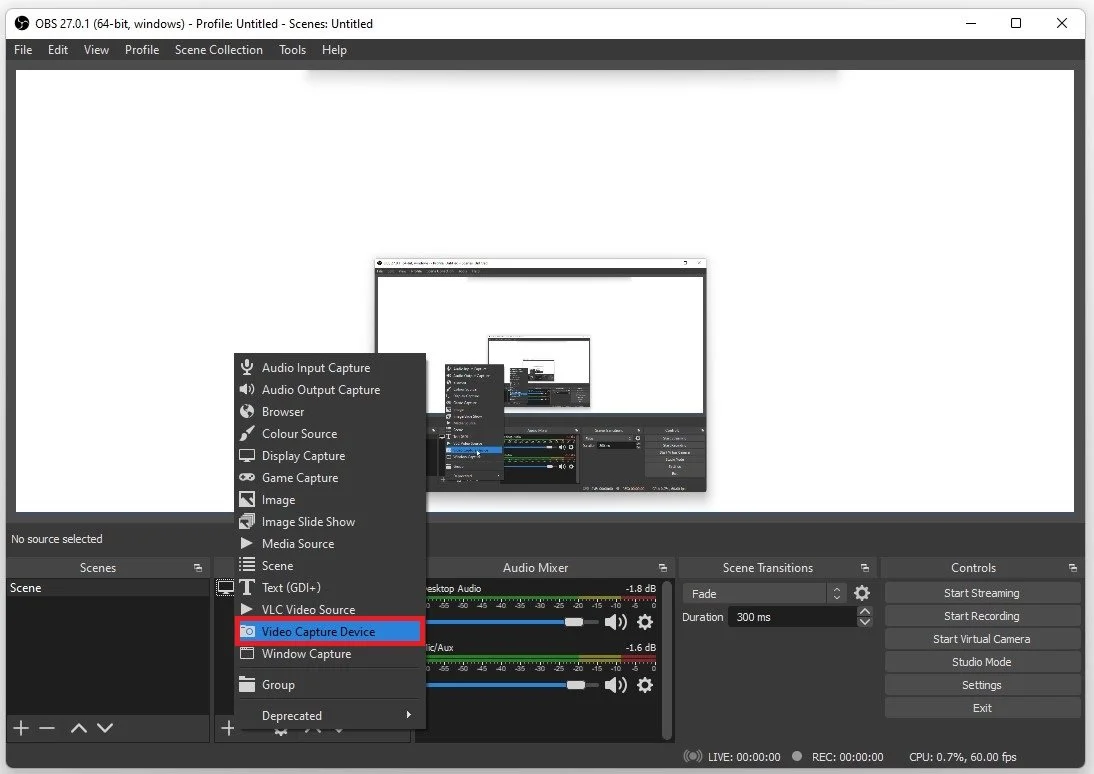Open the Edit menu

pos(58,50)
